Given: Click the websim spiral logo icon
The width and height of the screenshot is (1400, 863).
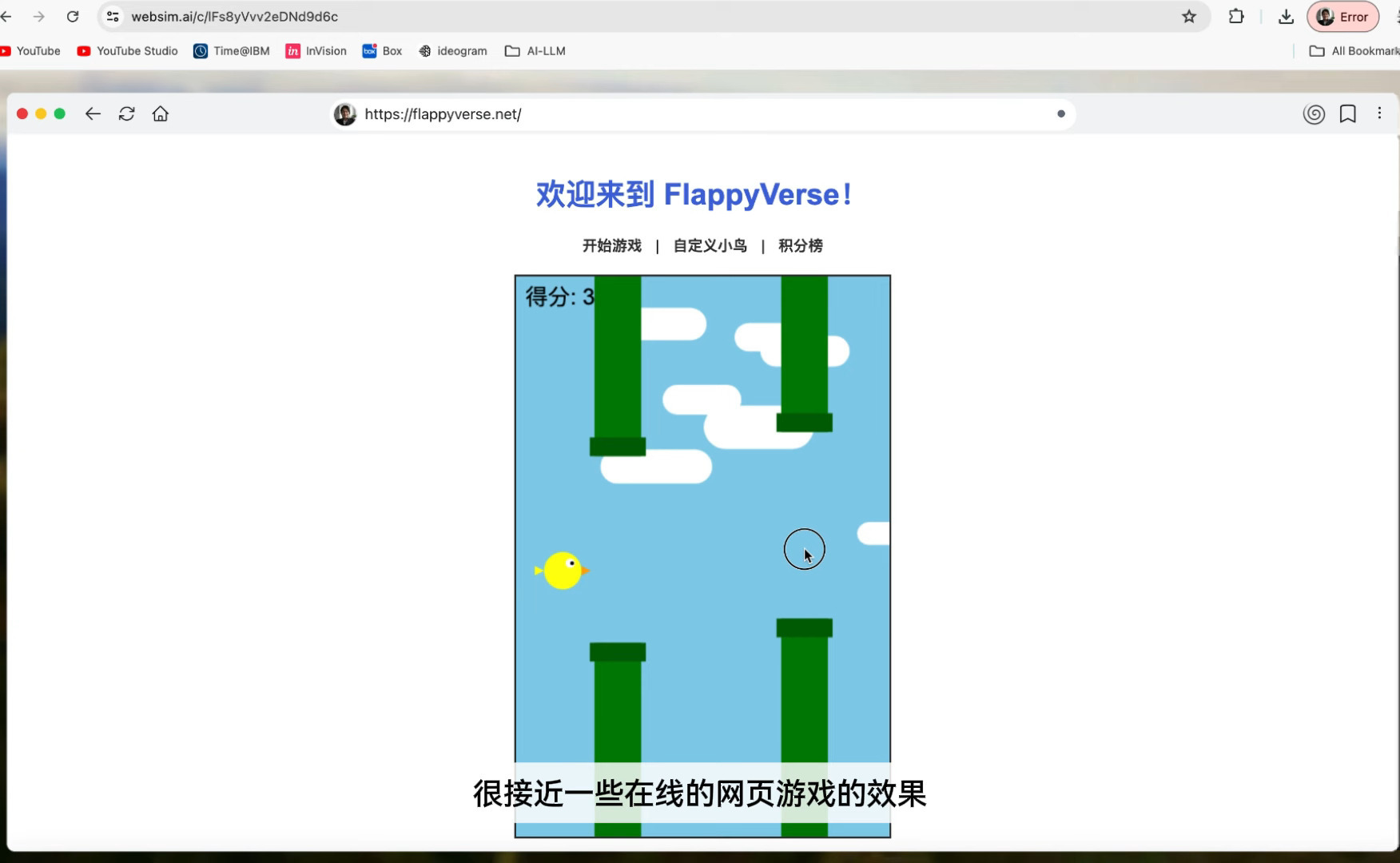Looking at the screenshot, I should click(x=1314, y=114).
